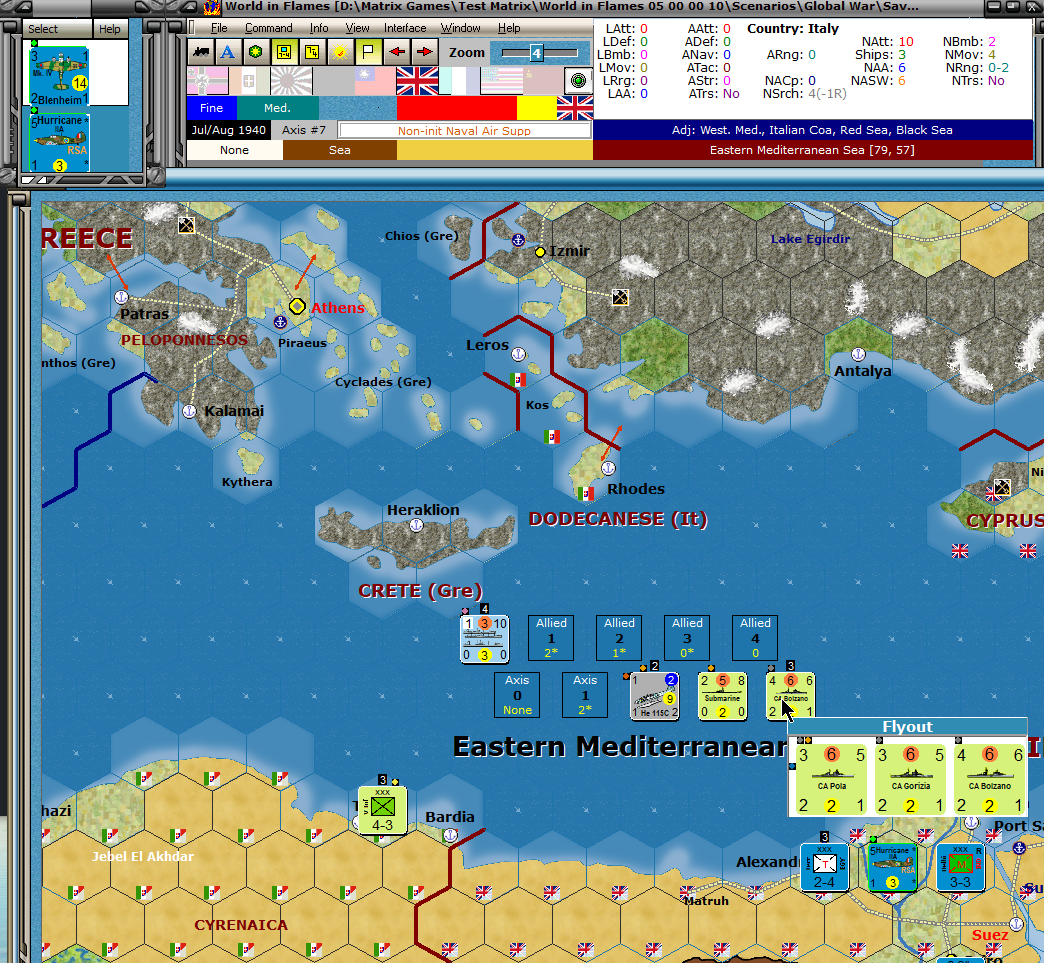Click the Heraklion port anchor icon

point(416,525)
